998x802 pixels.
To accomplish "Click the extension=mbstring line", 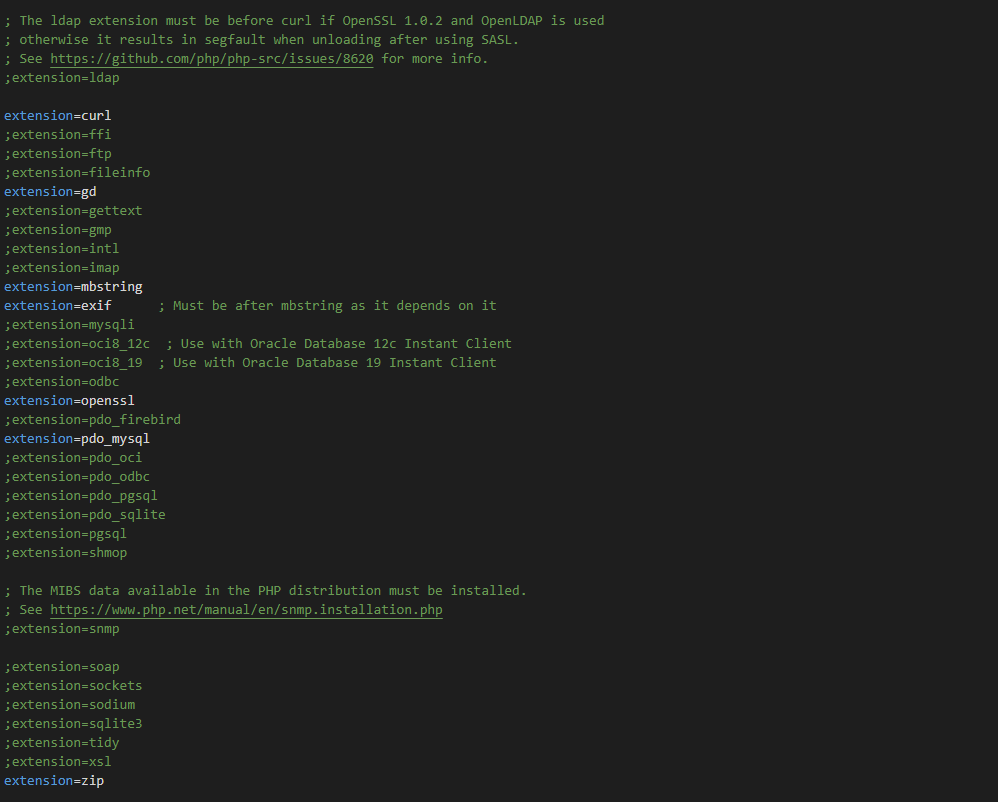I will pos(73,287).
